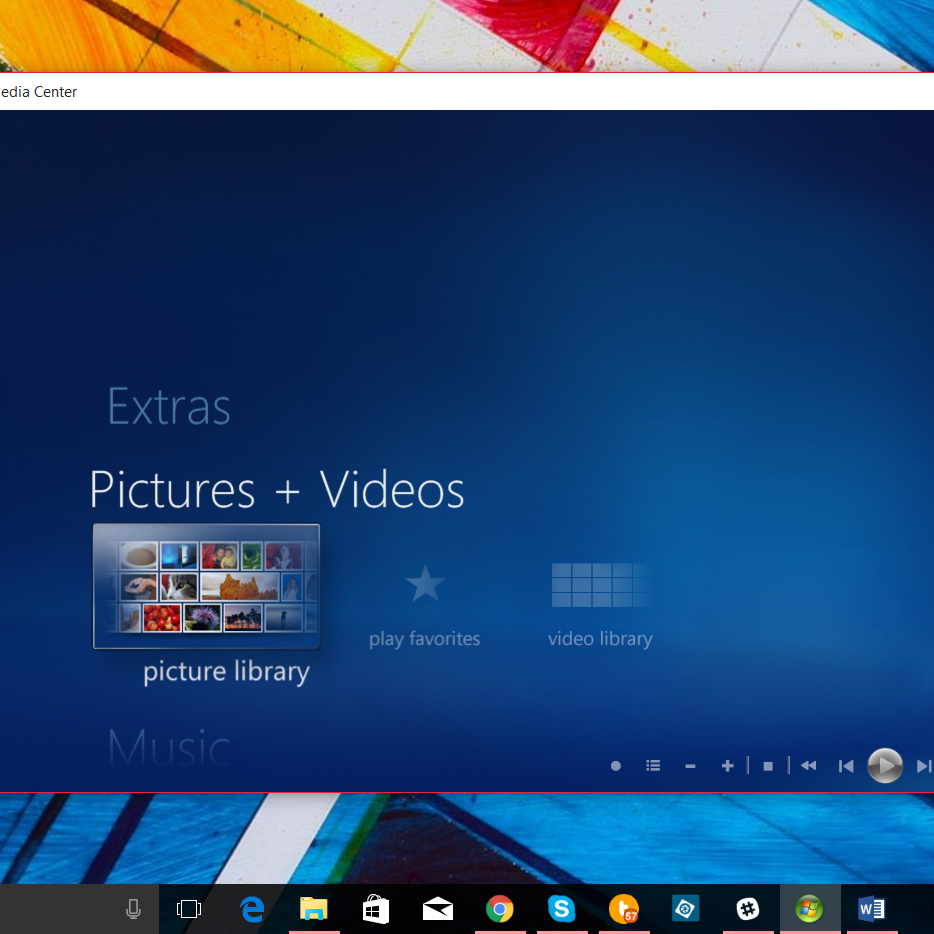The image size is (934, 934).
Task: Launch Microsoft Edge from the taskbar
Action: 252,910
